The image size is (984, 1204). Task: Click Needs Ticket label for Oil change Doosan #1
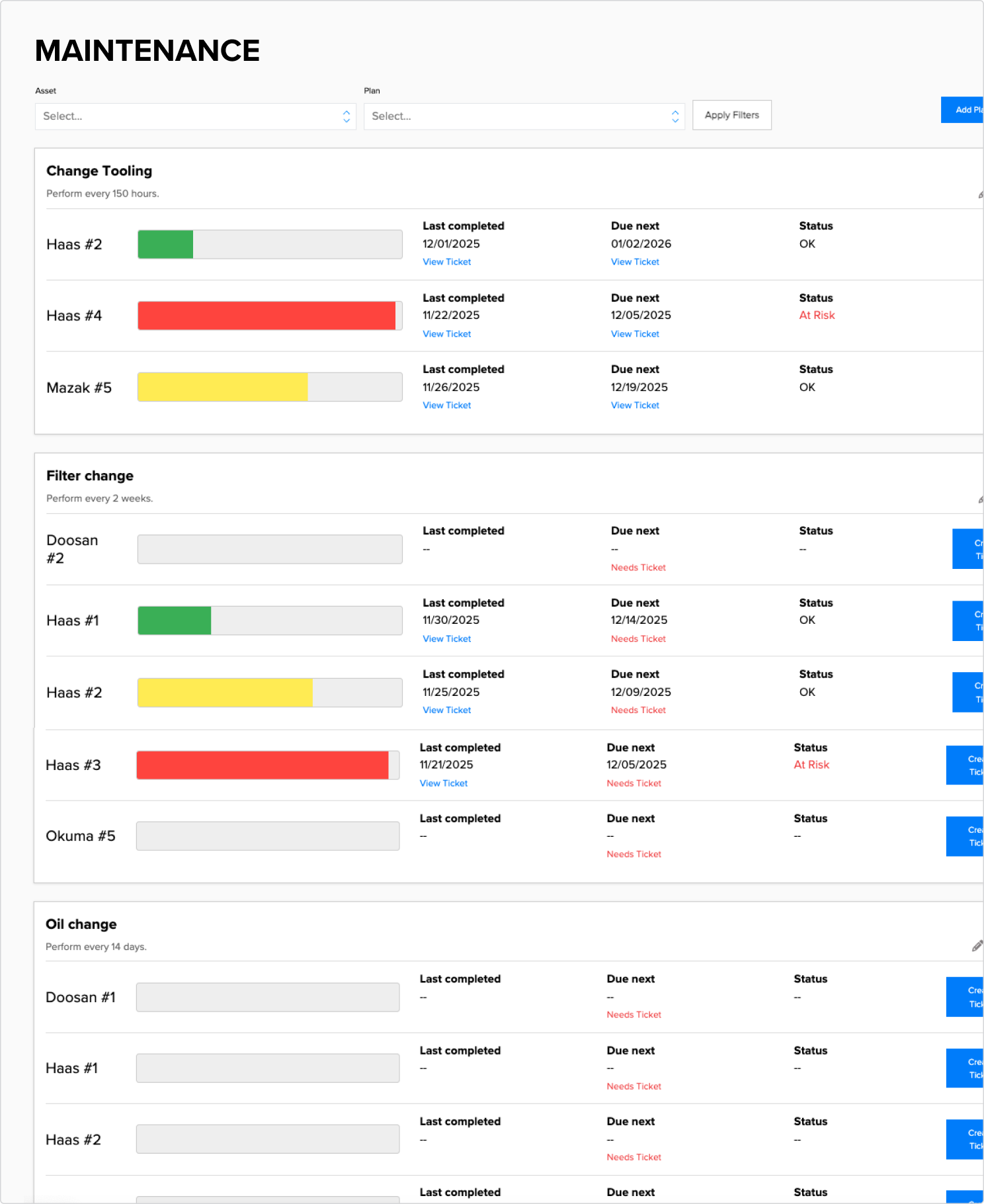click(x=634, y=1015)
